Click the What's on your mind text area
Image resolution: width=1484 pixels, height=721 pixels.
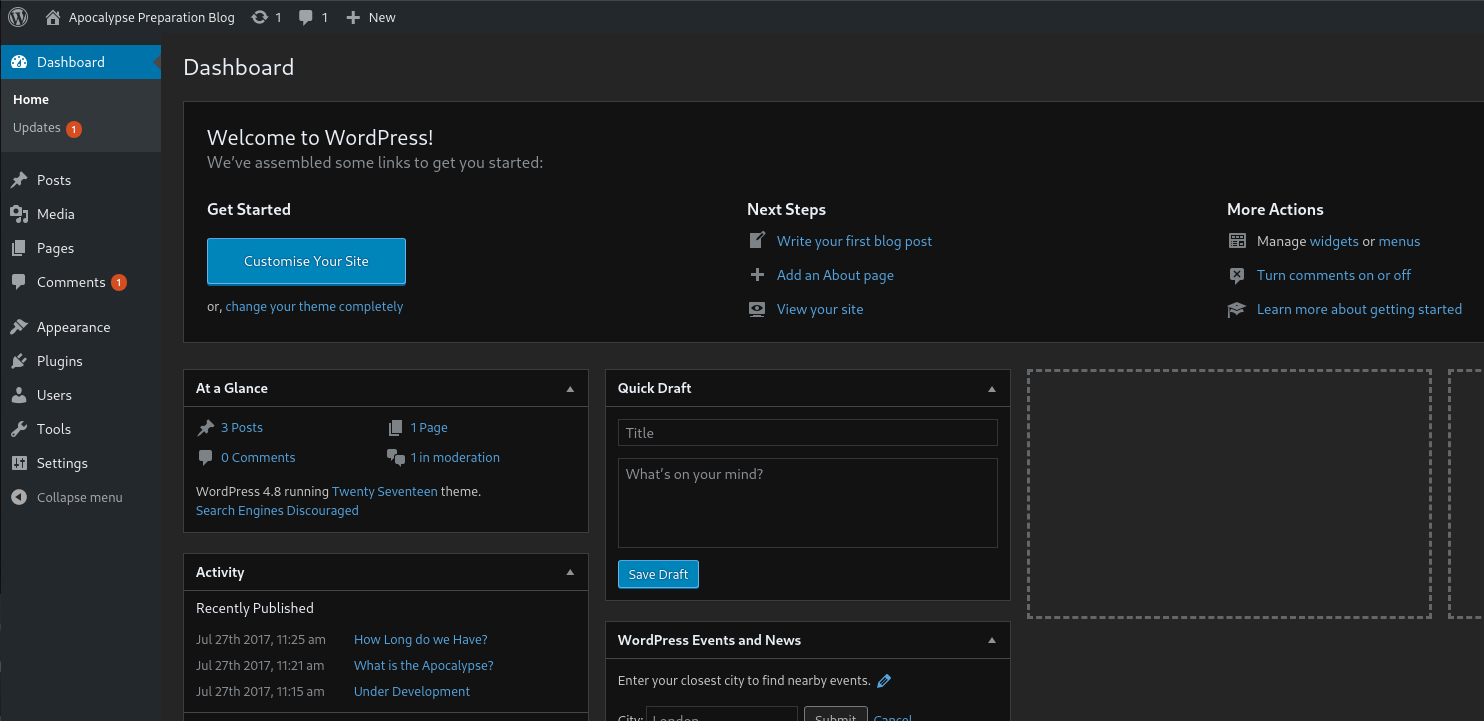pyautogui.click(x=808, y=503)
